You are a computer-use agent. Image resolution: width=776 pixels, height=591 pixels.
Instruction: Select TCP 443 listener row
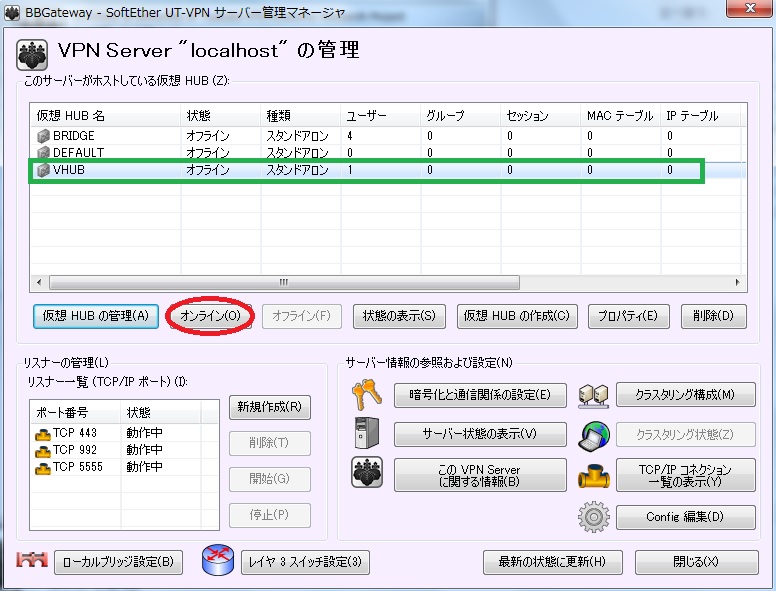[x=125, y=433]
